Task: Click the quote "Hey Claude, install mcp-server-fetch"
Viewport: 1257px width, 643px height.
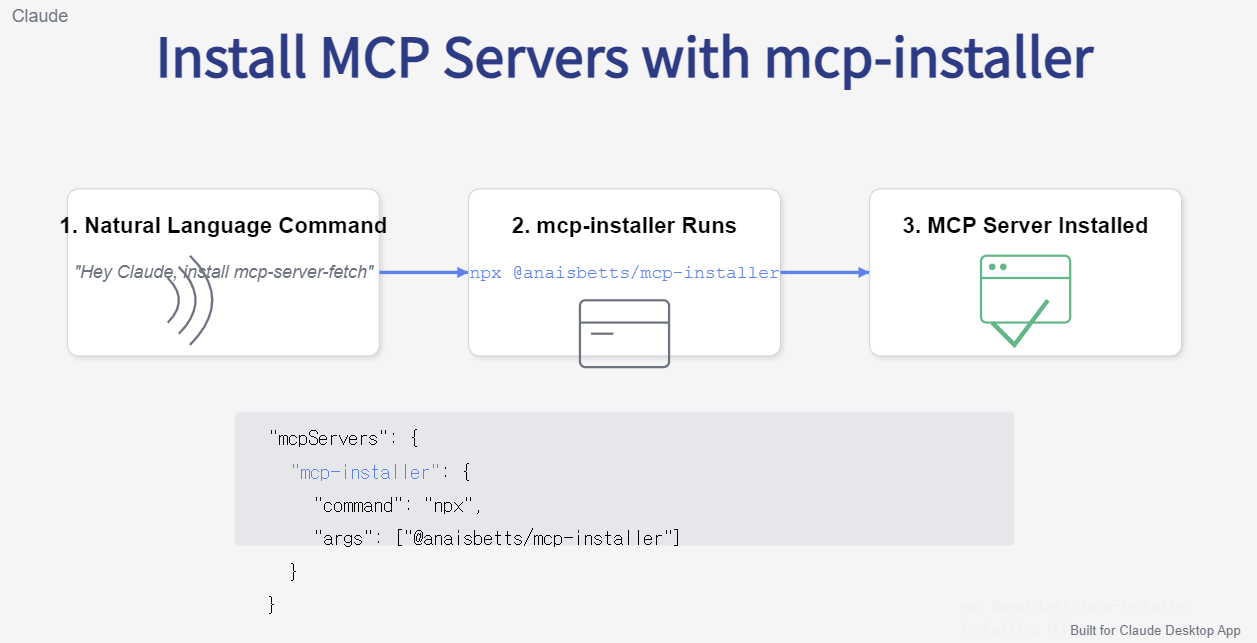Action: click(x=224, y=272)
